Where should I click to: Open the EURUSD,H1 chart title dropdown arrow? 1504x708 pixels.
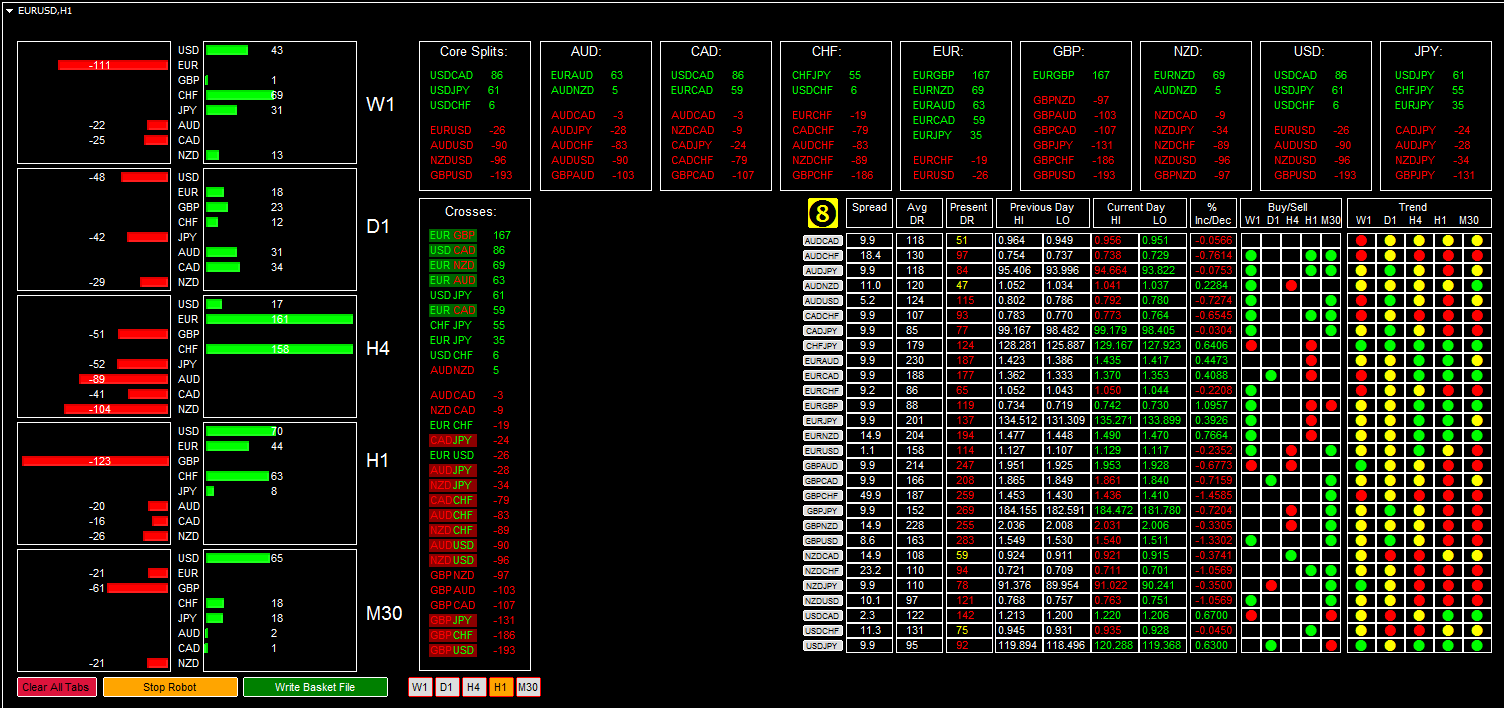9,10
